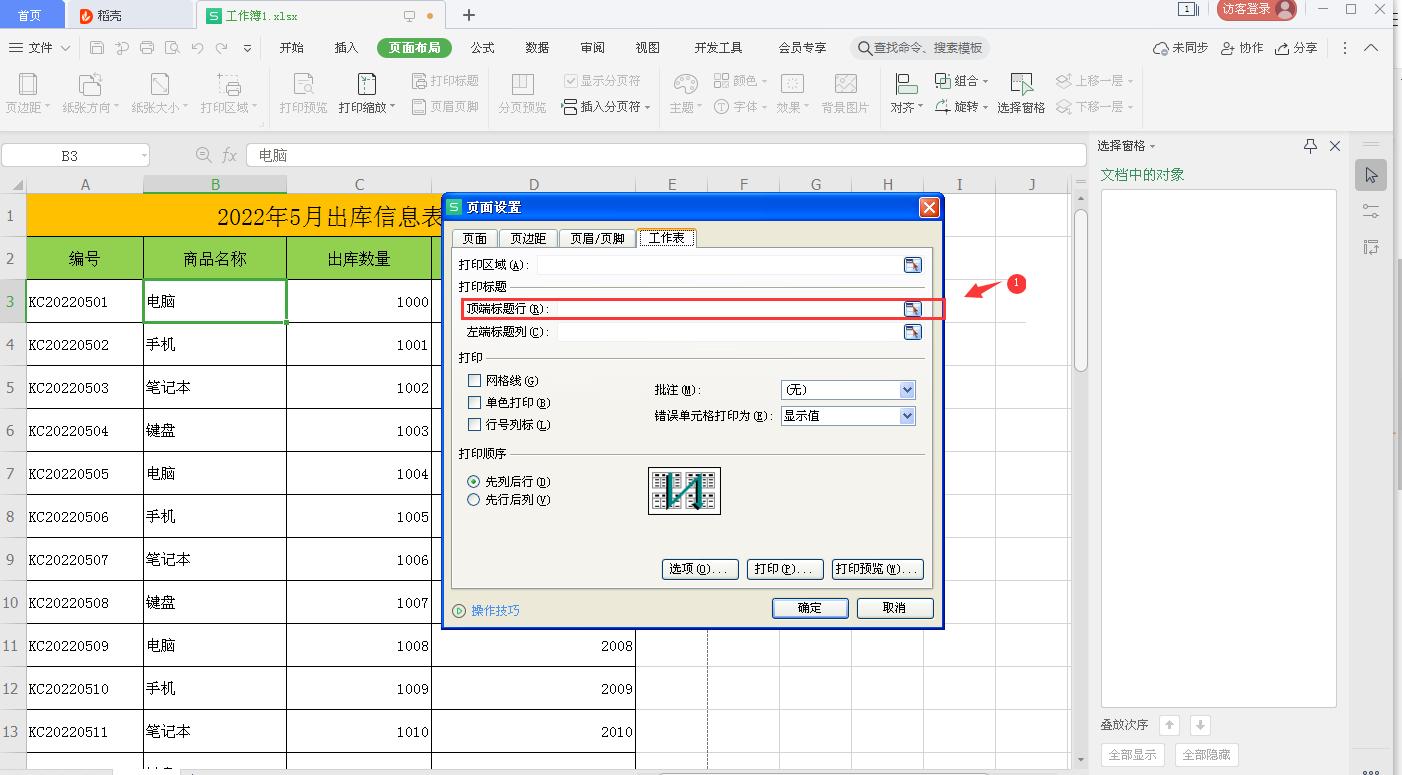Open the 批注 (comments) dropdown
This screenshot has width=1402, height=775.
pyautogui.click(x=905, y=390)
